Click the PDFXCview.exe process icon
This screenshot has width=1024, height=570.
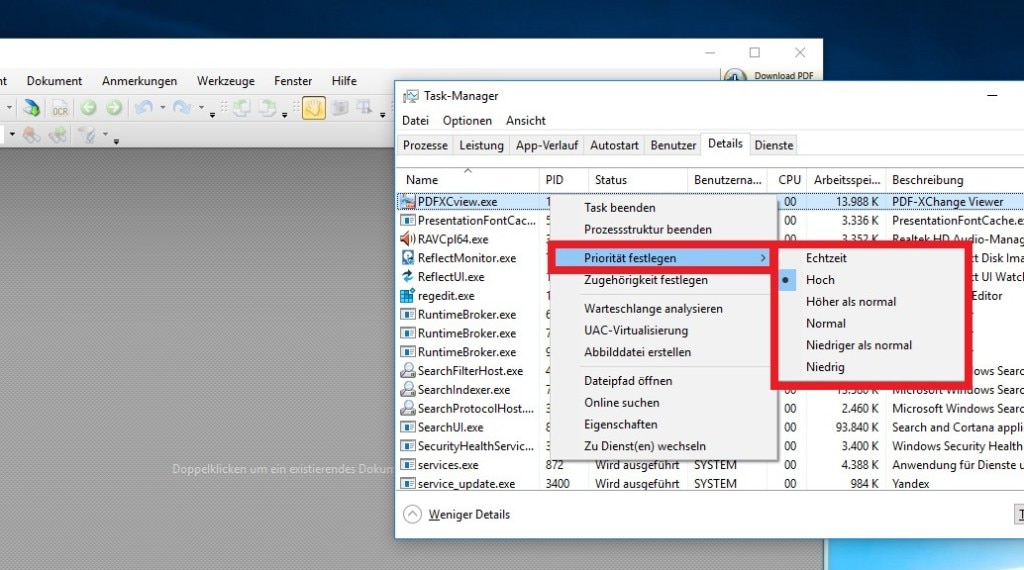[x=408, y=202]
